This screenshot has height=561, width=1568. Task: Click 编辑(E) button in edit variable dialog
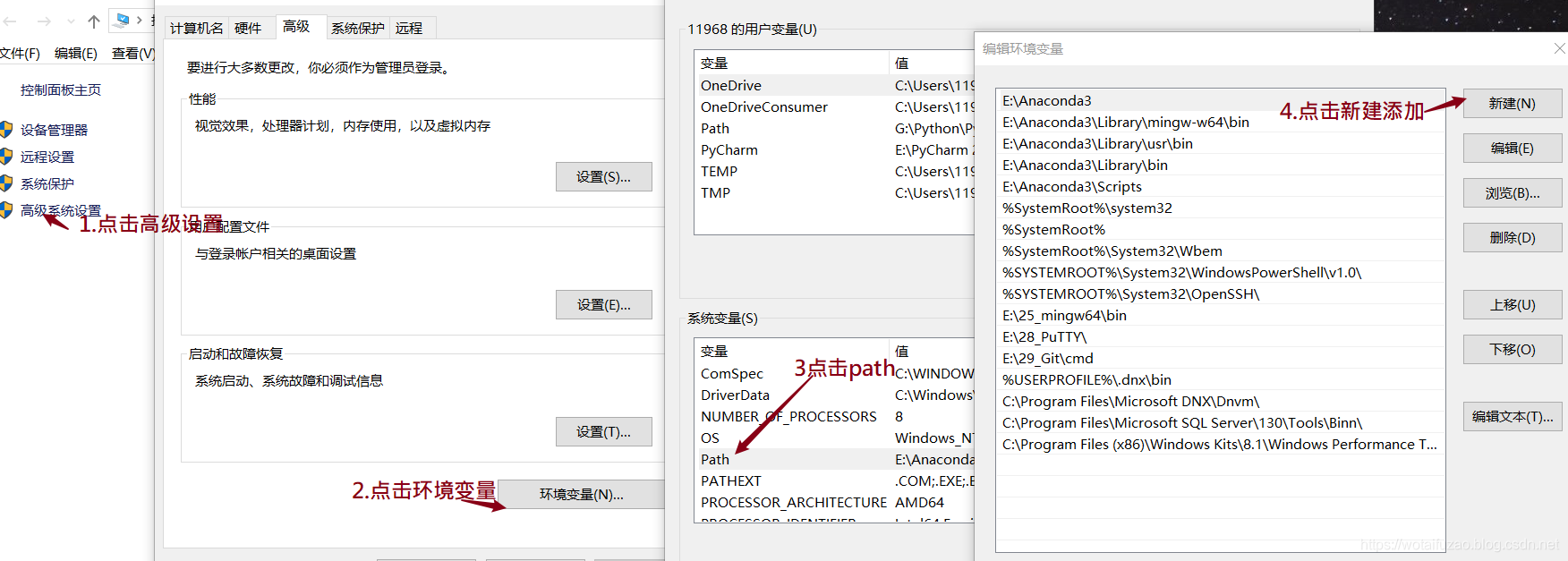click(x=1513, y=149)
